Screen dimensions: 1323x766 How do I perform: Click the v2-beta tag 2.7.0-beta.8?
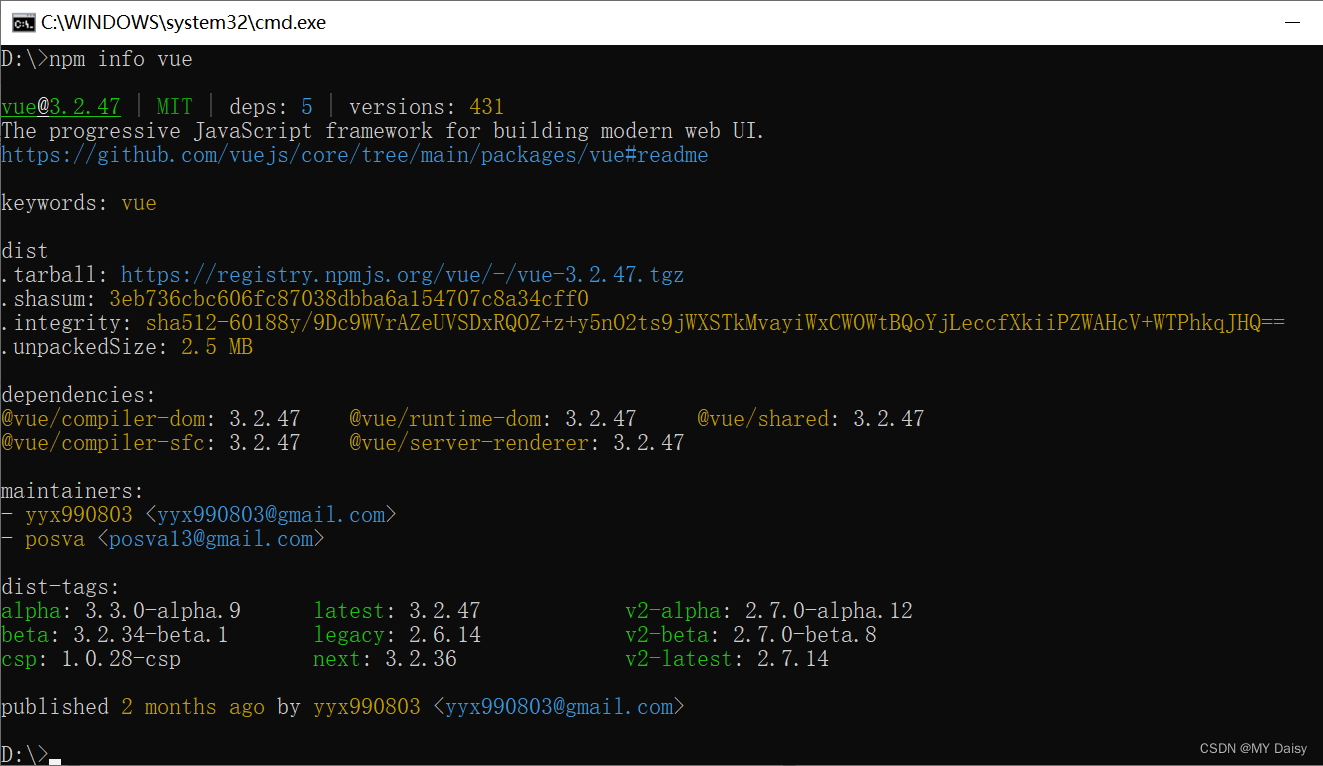coord(751,635)
